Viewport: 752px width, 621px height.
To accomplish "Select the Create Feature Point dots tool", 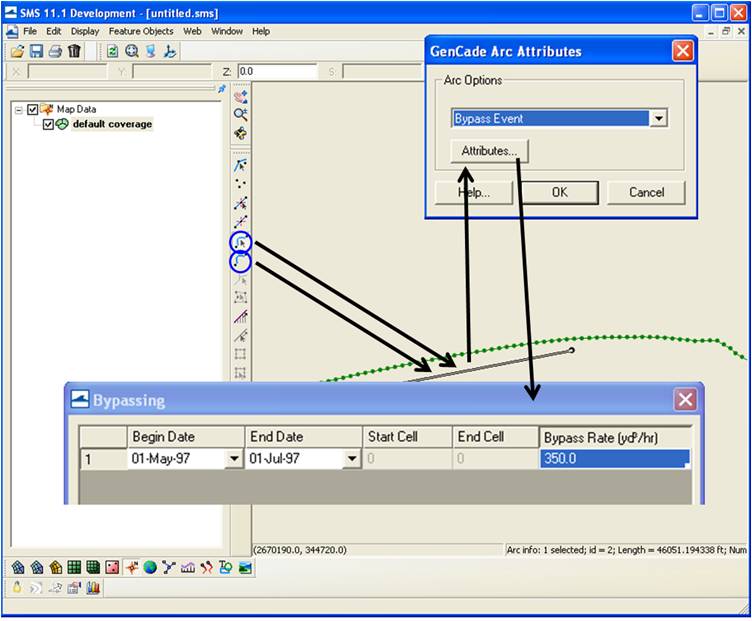I will (240, 184).
